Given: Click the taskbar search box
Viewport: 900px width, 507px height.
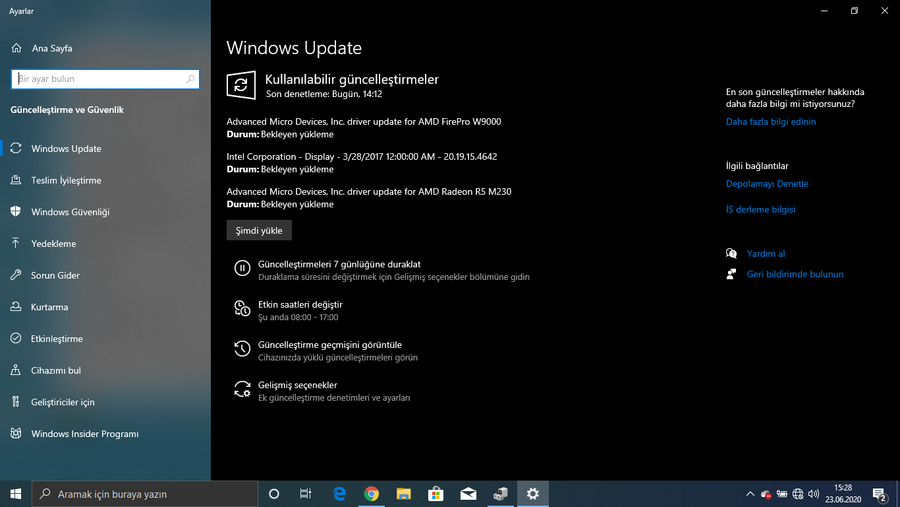Looking at the screenshot, I should pos(145,494).
